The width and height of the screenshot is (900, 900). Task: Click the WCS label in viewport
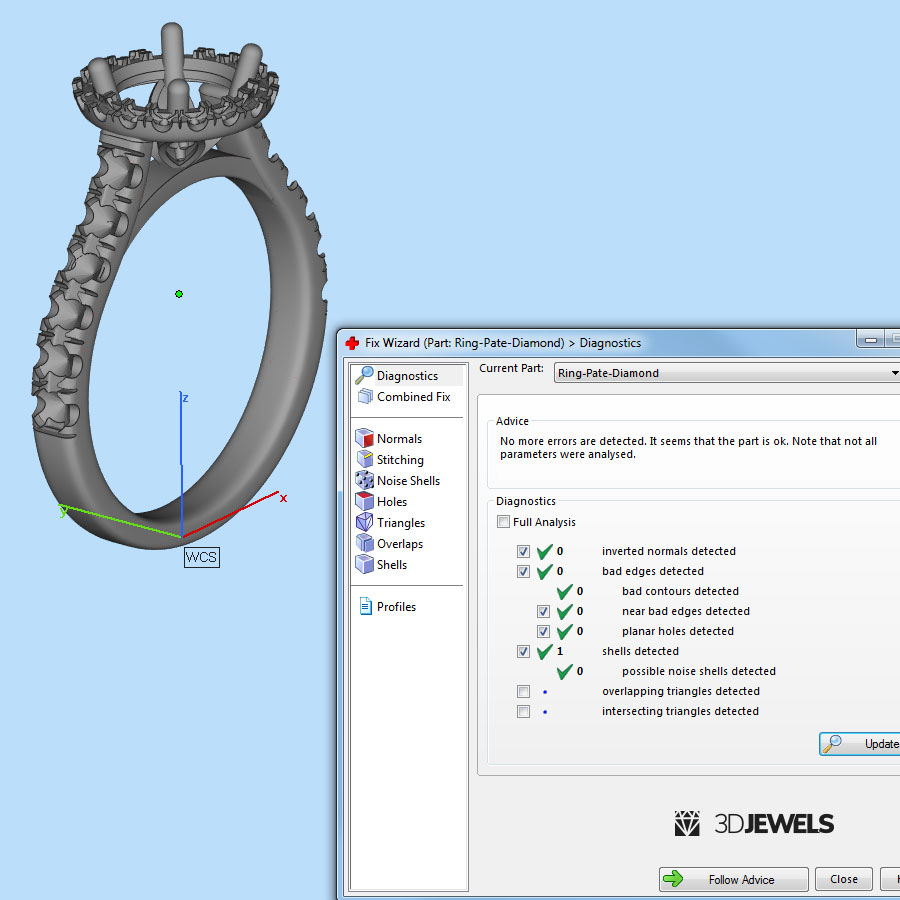pos(201,557)
